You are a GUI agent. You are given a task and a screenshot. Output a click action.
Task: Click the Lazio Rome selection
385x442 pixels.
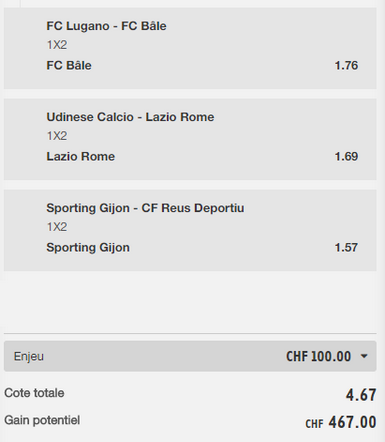pyautogui.click(x=81, y=156)
